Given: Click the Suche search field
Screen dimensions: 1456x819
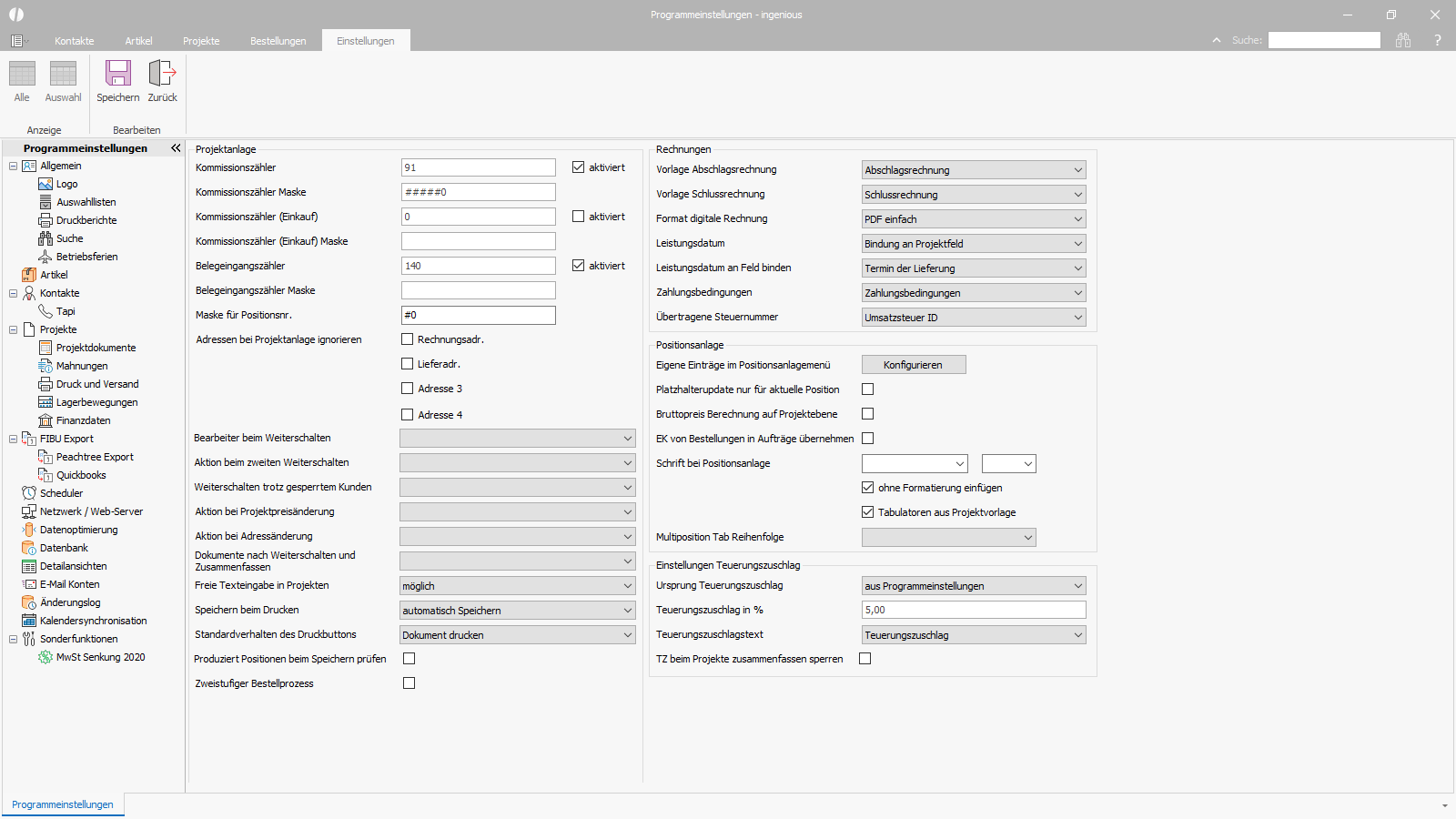Looking at the screenshot, I should (x=1324, y=40).
